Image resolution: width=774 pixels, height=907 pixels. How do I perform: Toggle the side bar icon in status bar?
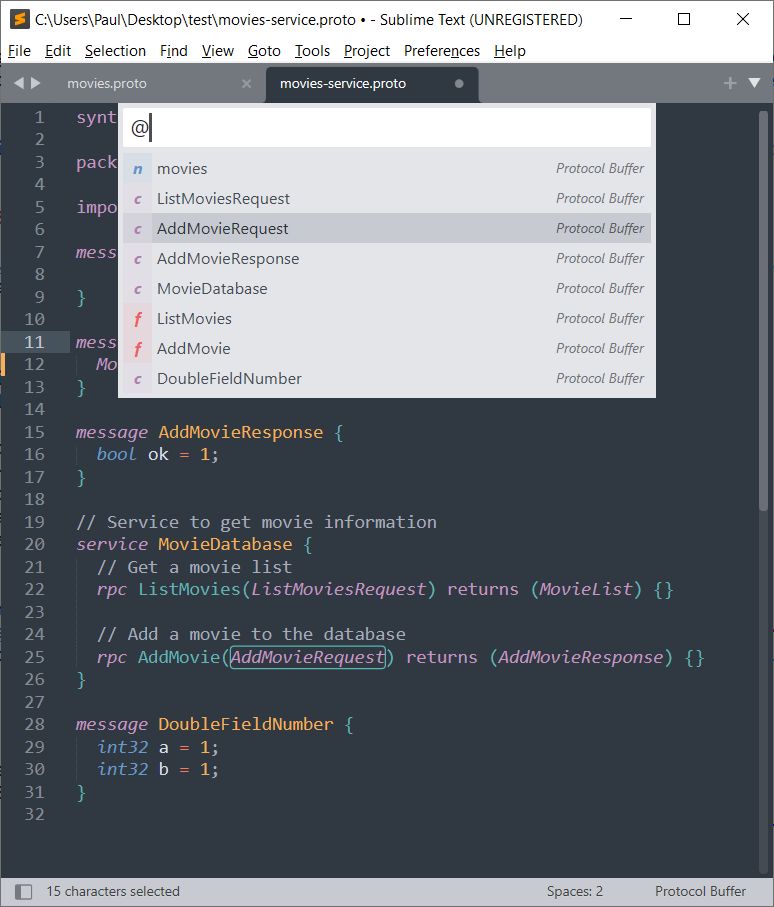[23, 891]
